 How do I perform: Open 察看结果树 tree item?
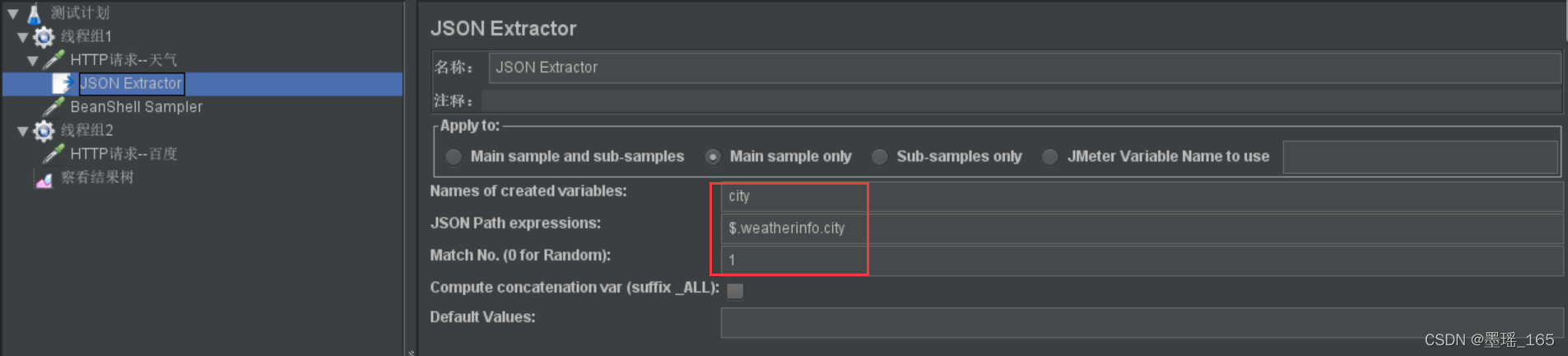coord(97,177)
